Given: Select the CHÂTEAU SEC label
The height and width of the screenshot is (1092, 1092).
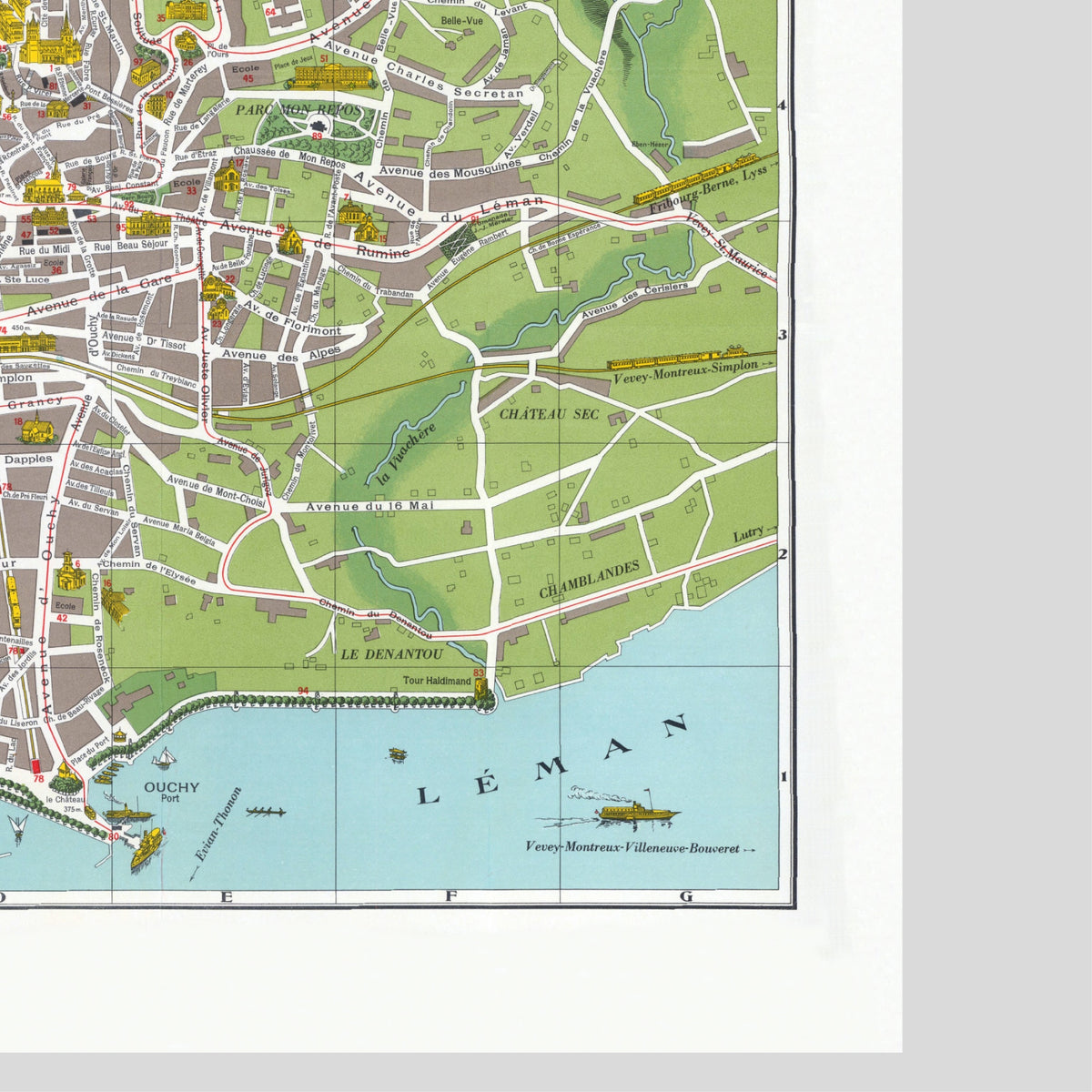Looking at the screenshot, I should (x=549, y=414).
